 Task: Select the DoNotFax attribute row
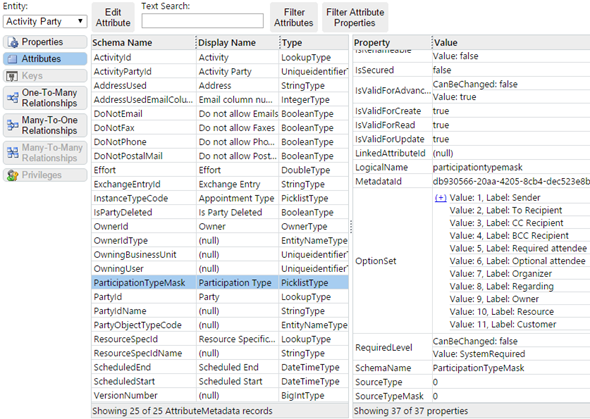(x=220, y=128)
